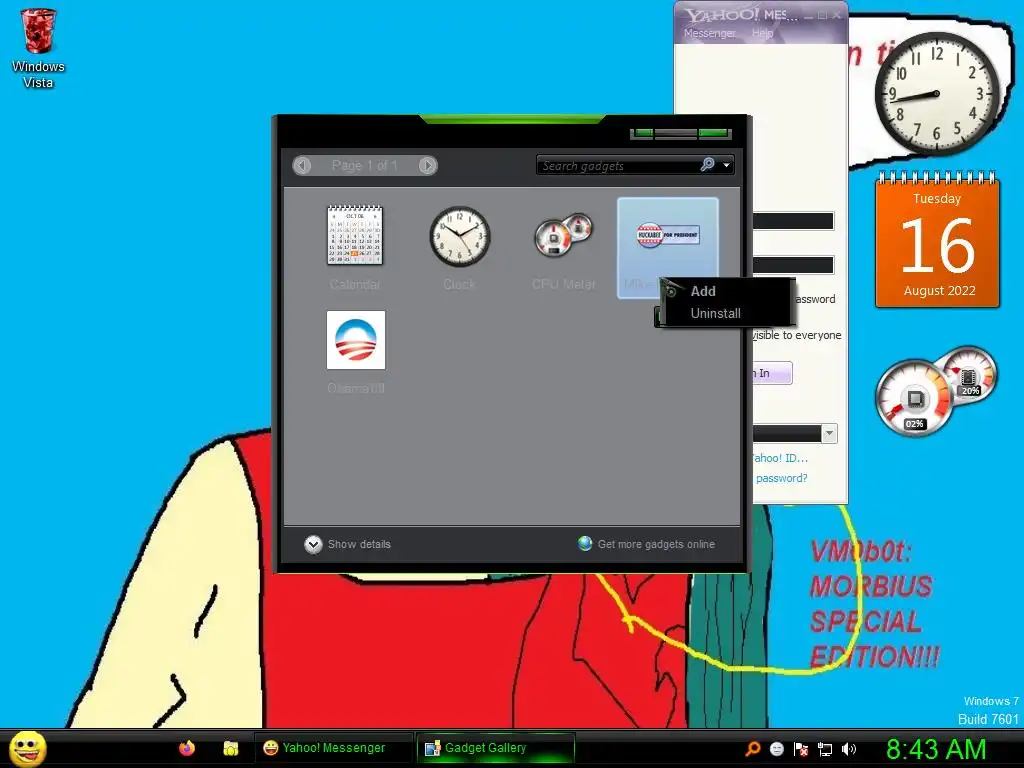Screen dimensions: 1024x768
Task: Open the search gadgets dropdown arrow
Action: [726, 165]
